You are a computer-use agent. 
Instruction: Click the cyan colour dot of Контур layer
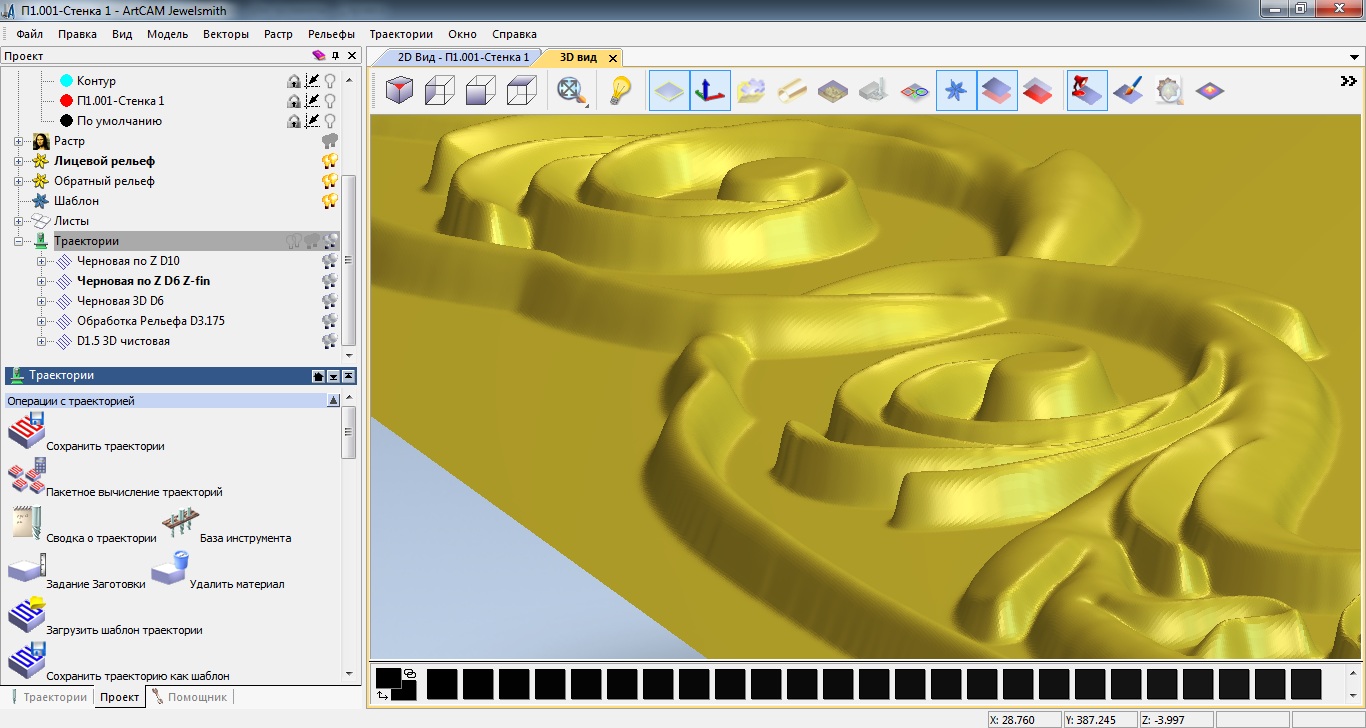tap(66, 80)
